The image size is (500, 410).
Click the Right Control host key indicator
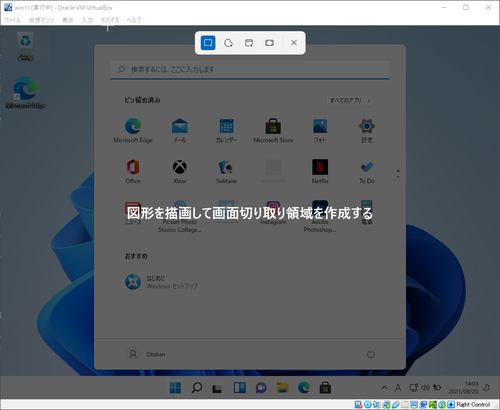click(473, 405)
